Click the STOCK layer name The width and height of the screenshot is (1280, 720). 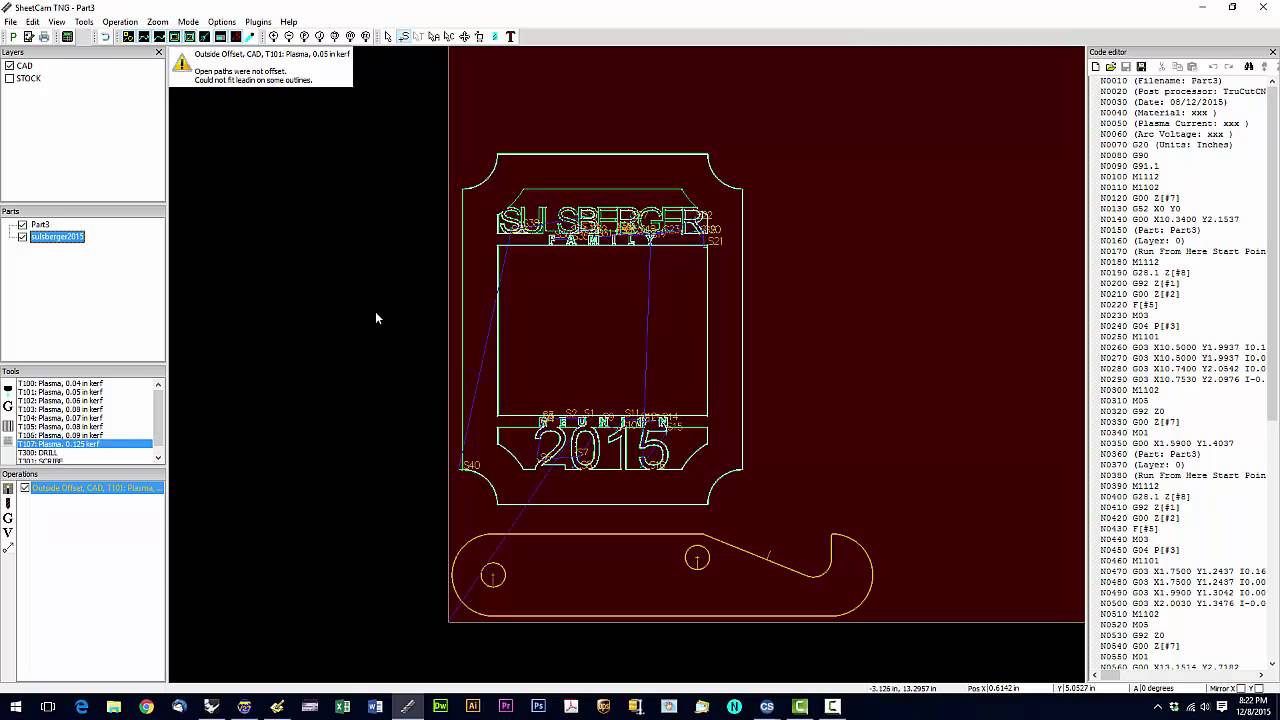point(29,78)
